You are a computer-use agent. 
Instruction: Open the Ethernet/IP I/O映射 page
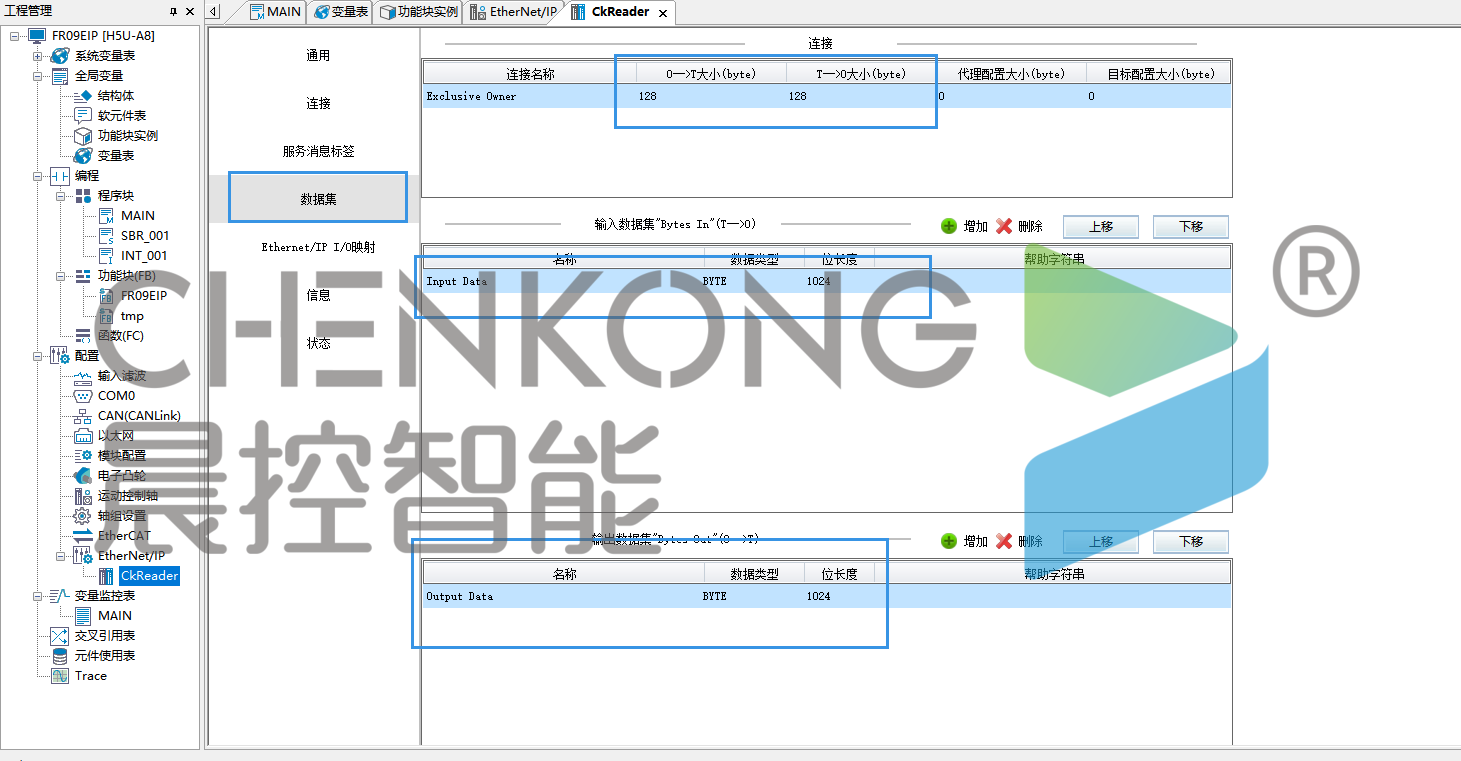[318, 247]
